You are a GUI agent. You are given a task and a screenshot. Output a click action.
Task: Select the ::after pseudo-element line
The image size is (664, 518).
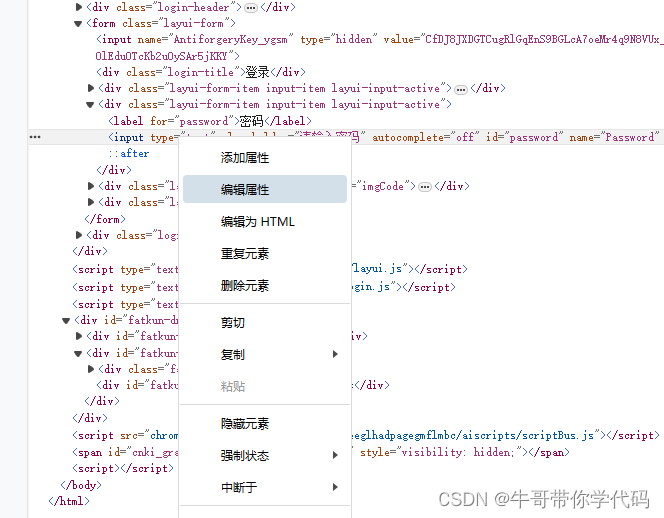tap(129, 153)
